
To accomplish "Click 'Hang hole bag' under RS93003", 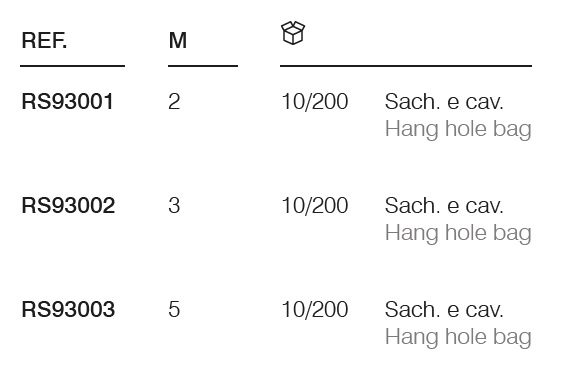I will pyautogui.click(x=458, y=337).
